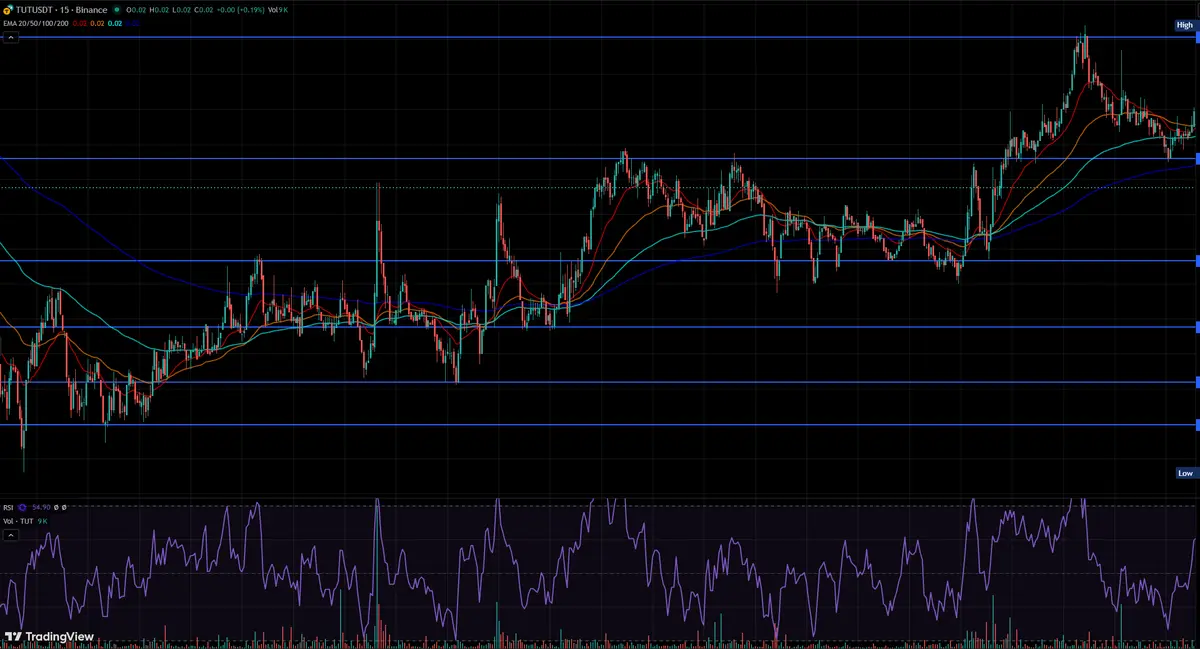Select the Vol · TUT indicator label
Viewport: 1200px width, 649px height.
(18, 521)
